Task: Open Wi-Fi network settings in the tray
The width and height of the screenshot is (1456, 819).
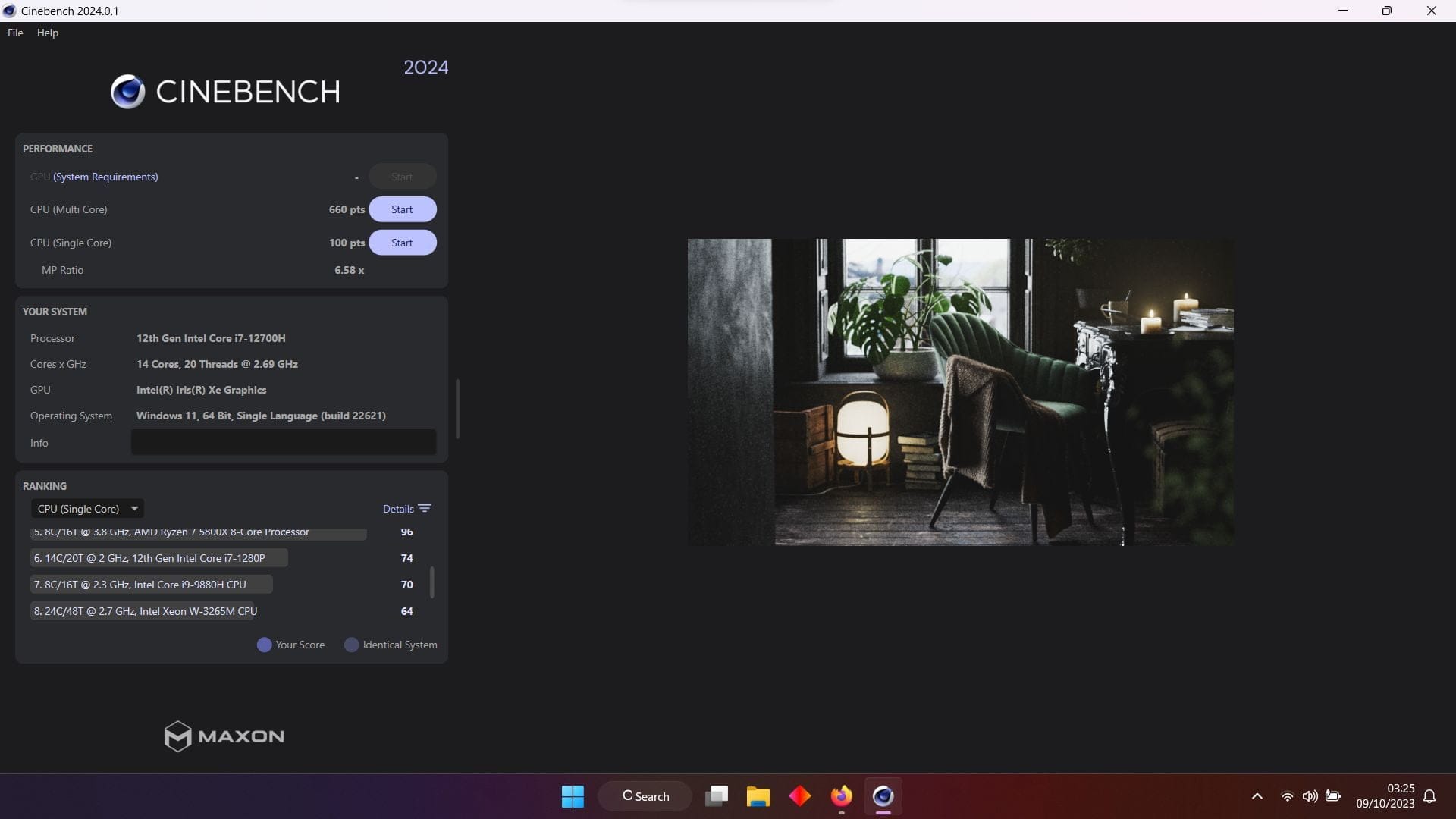Action: 1287,796
